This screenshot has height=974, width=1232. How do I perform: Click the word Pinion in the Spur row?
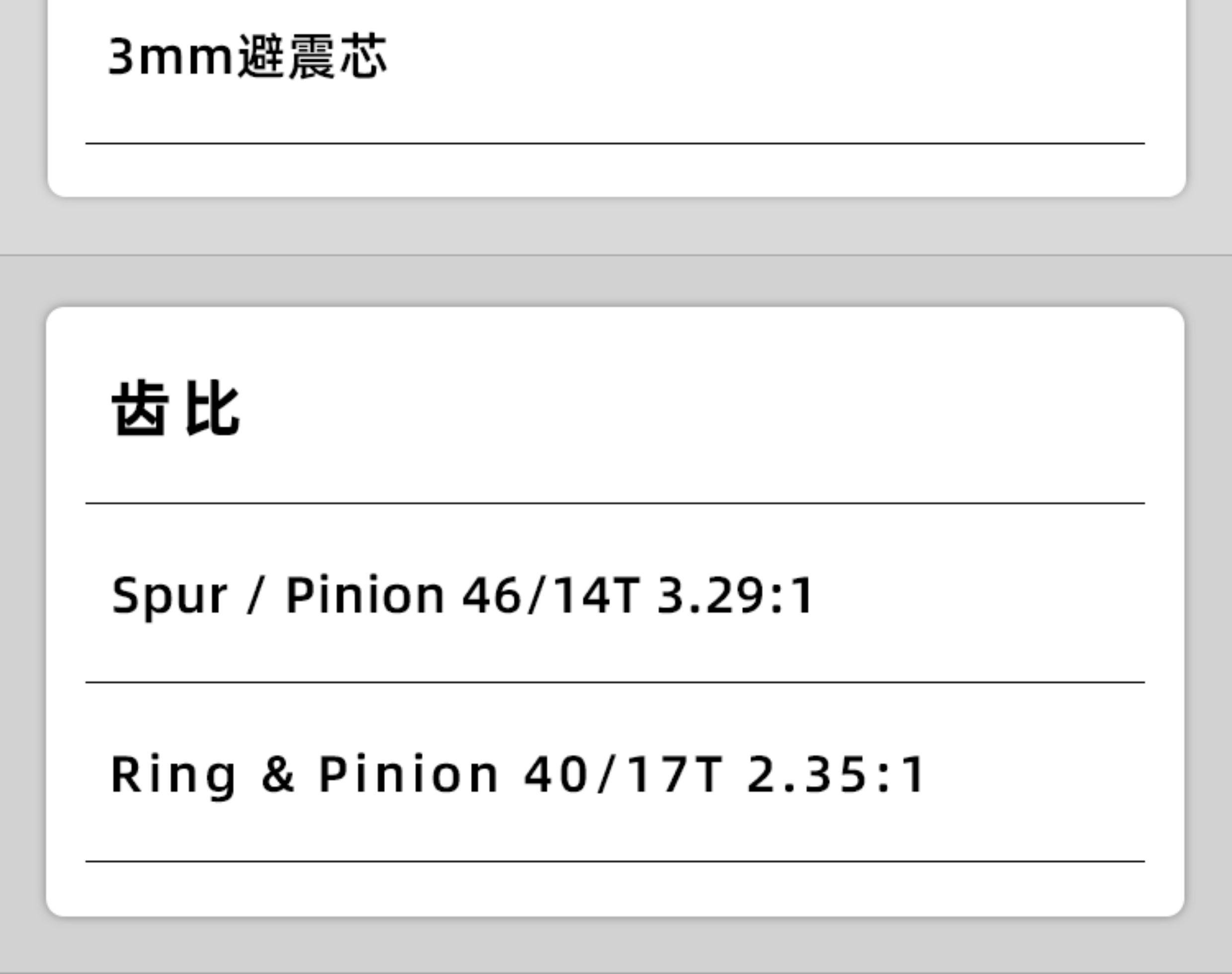point(365,596)
